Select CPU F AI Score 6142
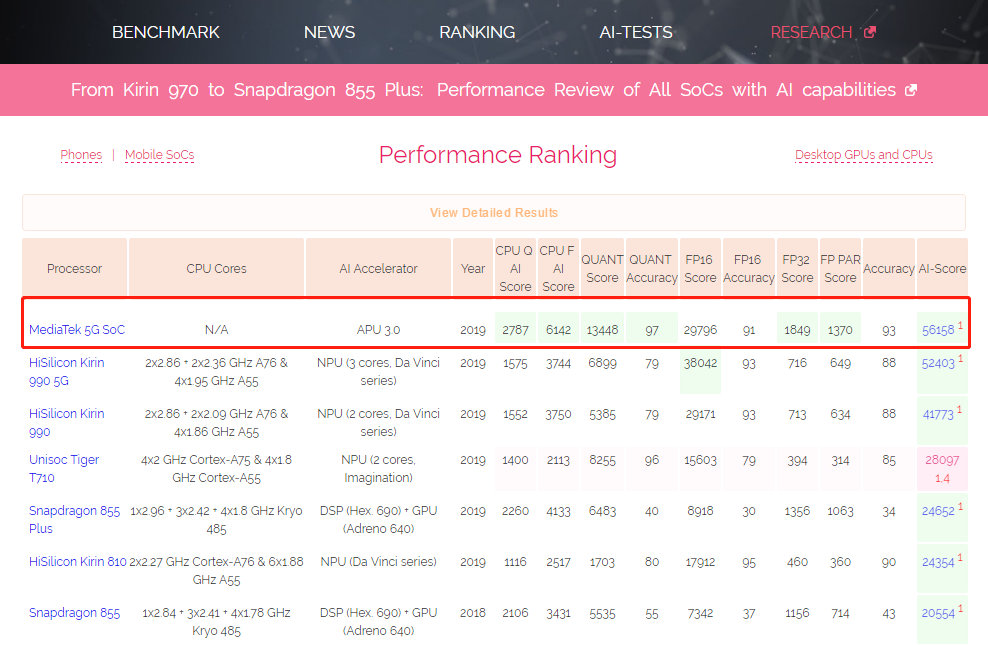The height and width of the screenshot is (645, 988). (x=558, y=330)
